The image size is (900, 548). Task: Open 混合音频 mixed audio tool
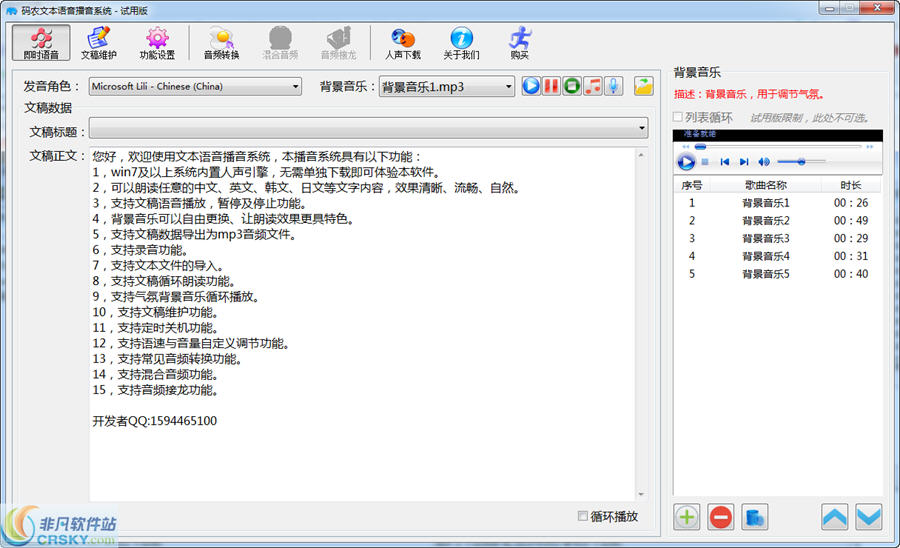(x=280, y=42)
